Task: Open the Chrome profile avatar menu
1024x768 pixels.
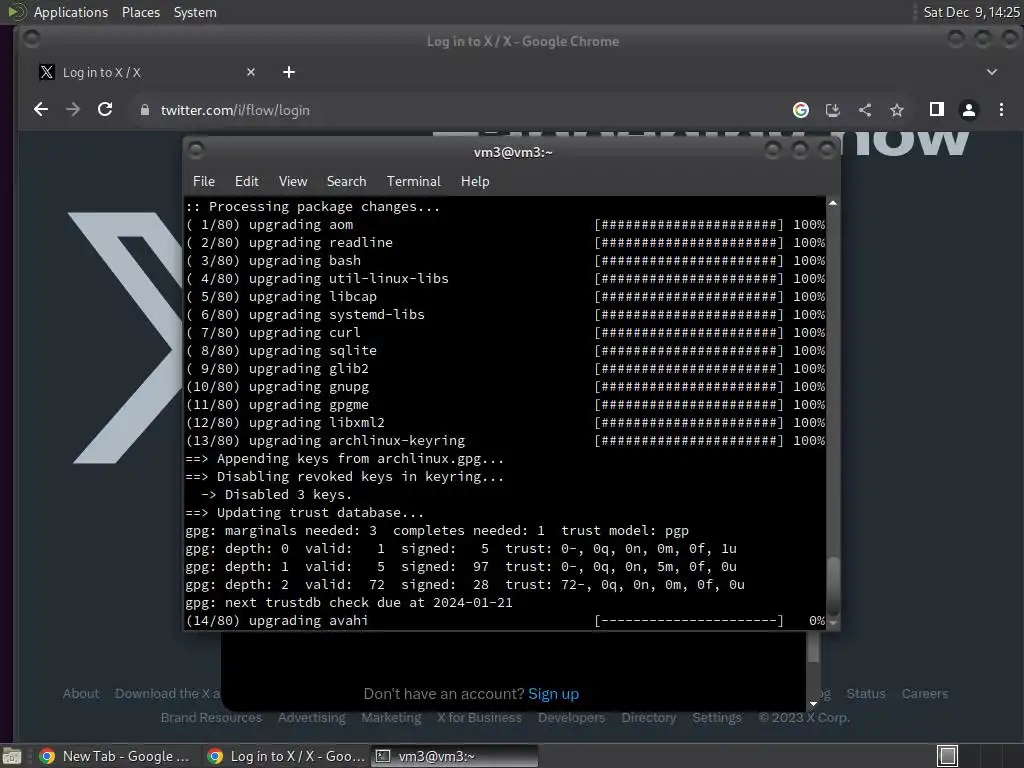Action: (968, 110)
